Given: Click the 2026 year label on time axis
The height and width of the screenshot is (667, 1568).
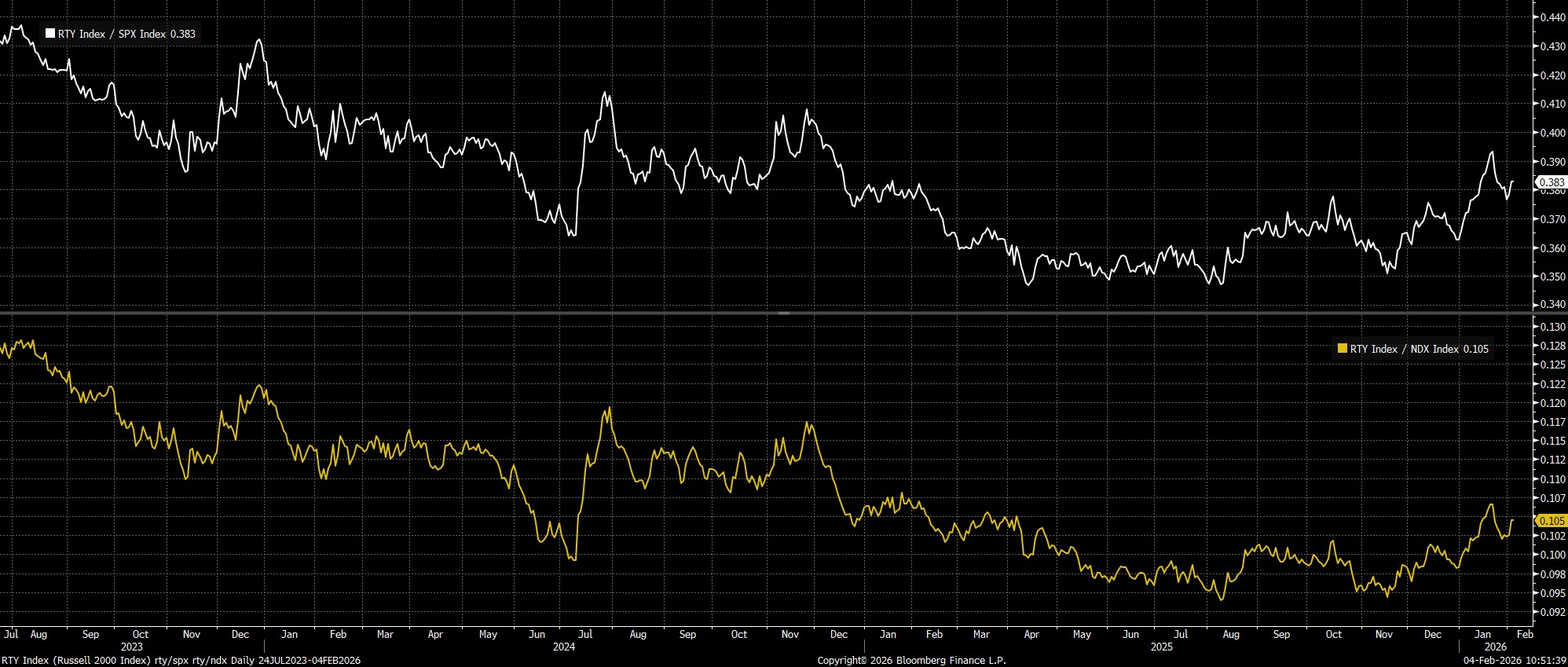Looking at the screenshot, I should [1496, 647].
